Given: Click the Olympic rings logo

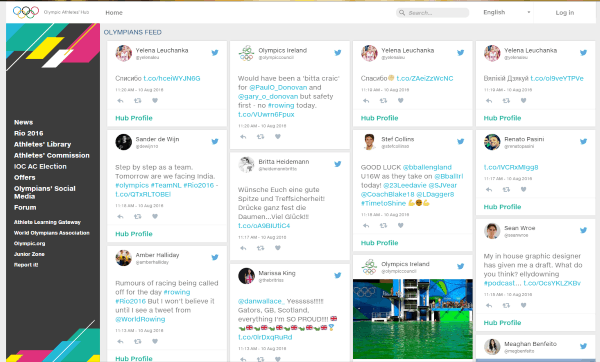Looking at the screenshot, I should point(26,12).
